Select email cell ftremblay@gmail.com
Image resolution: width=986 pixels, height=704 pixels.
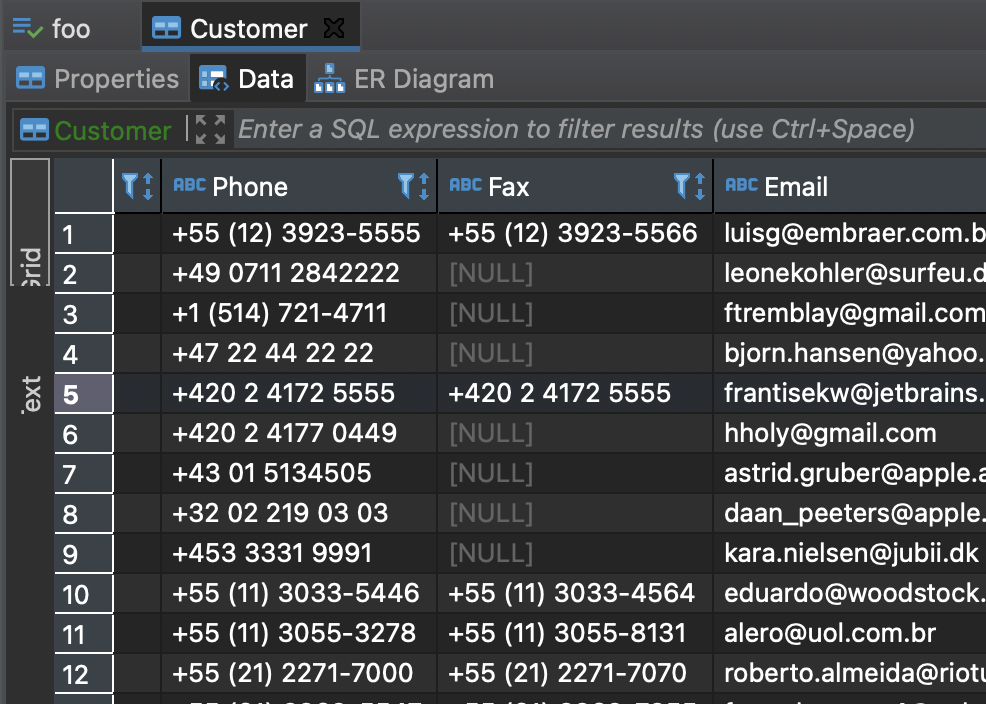click(x=850, y=314)
